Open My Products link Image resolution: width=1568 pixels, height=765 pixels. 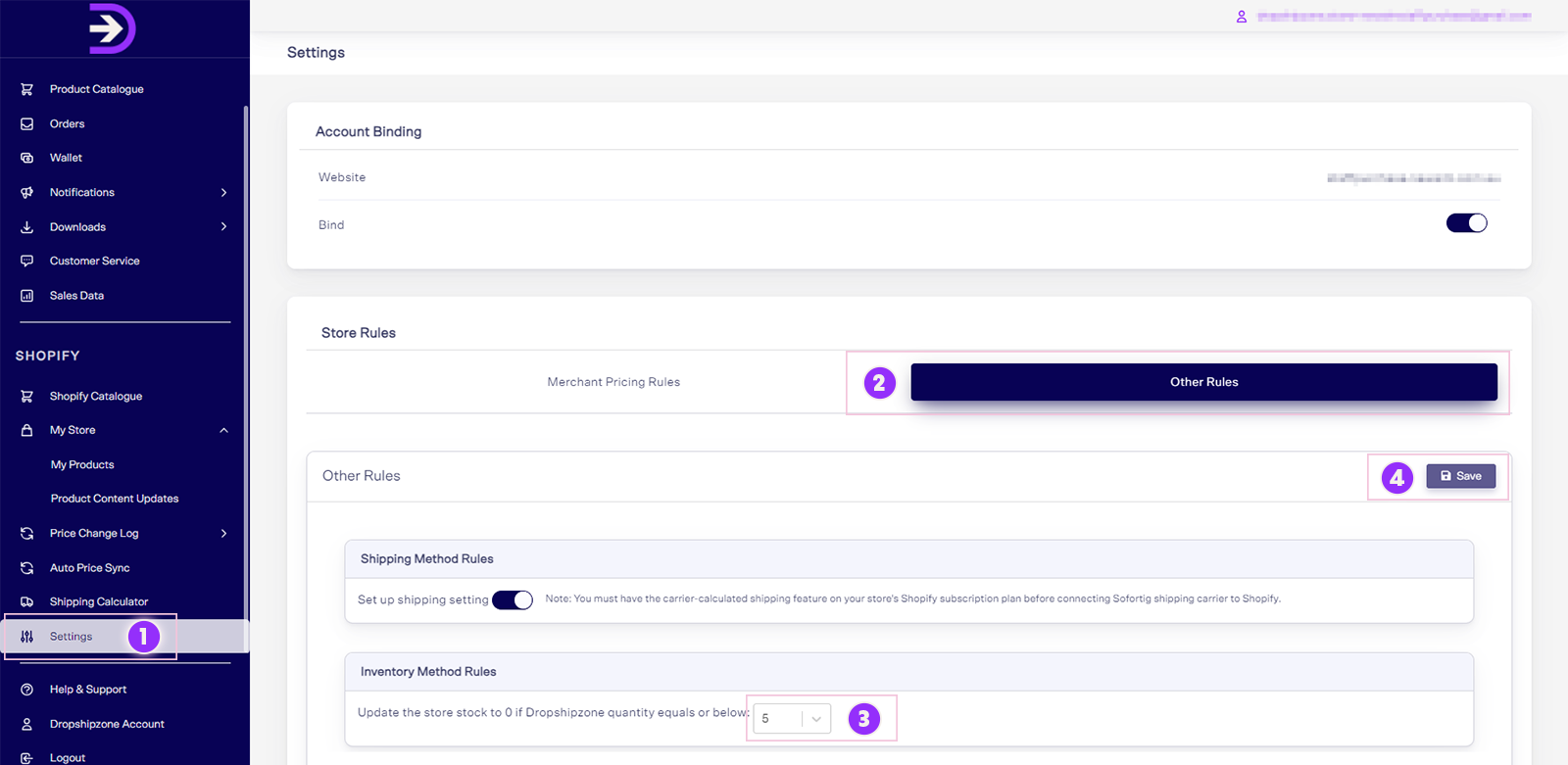(x=82, y=465)
